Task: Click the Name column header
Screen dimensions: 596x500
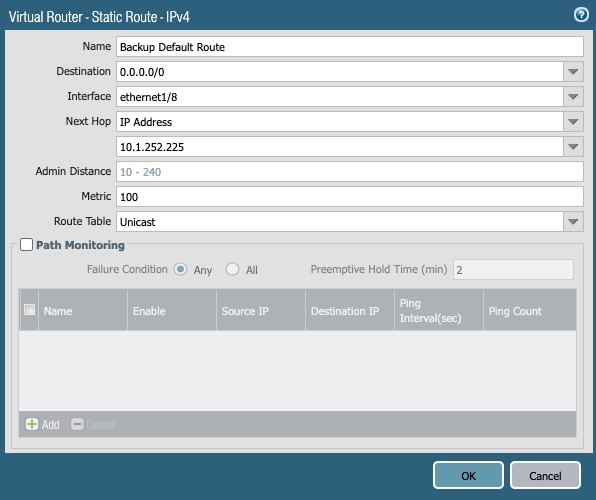Action: (x=83, y=310)
